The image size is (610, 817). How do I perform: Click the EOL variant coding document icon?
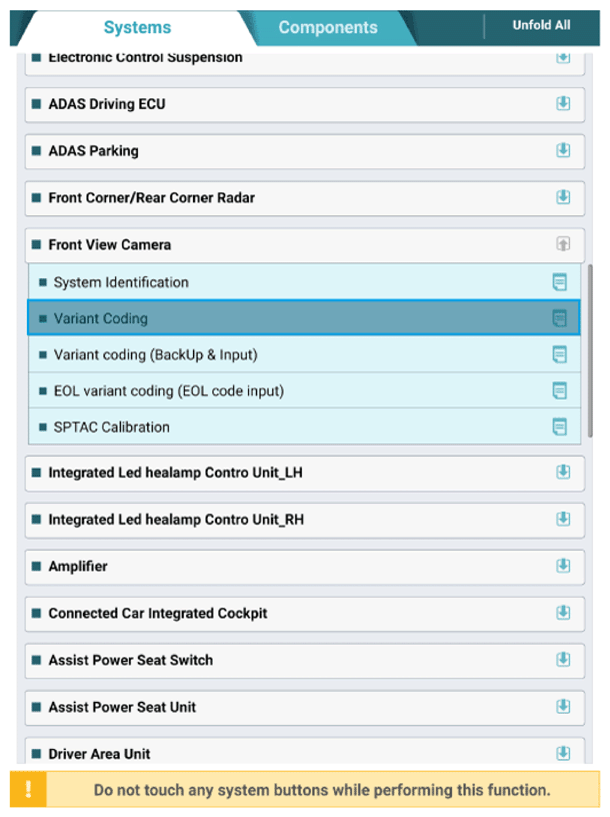pos(560,390)
